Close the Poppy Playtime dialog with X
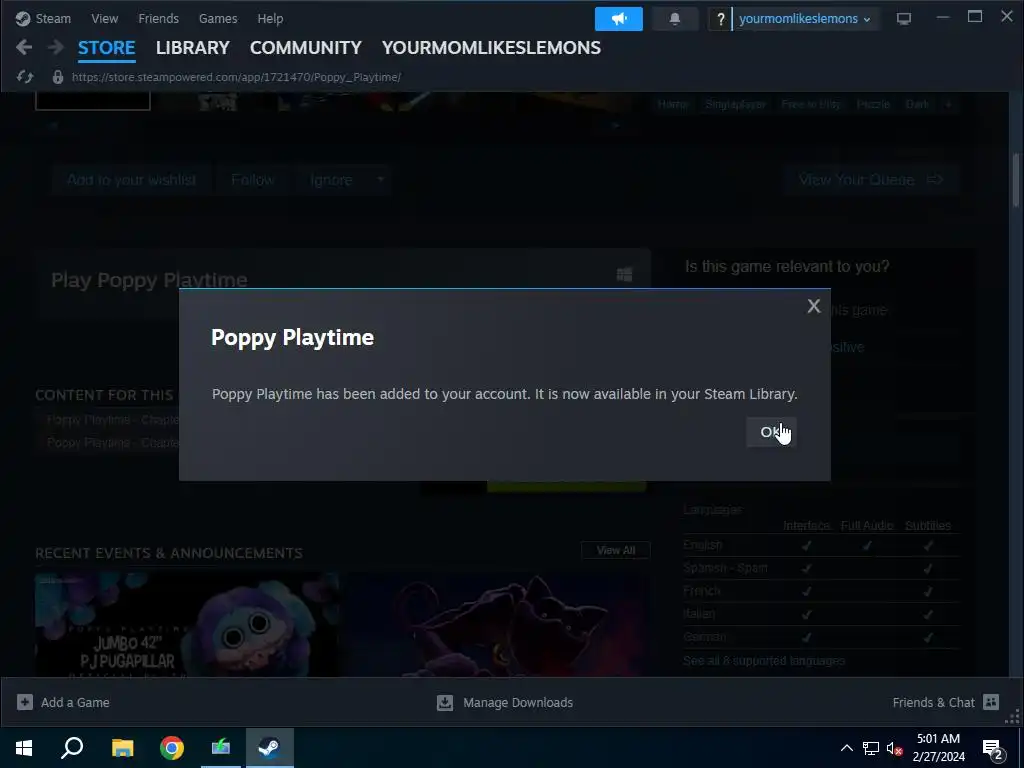The image size is (1024, 768). tap(814, 306)
